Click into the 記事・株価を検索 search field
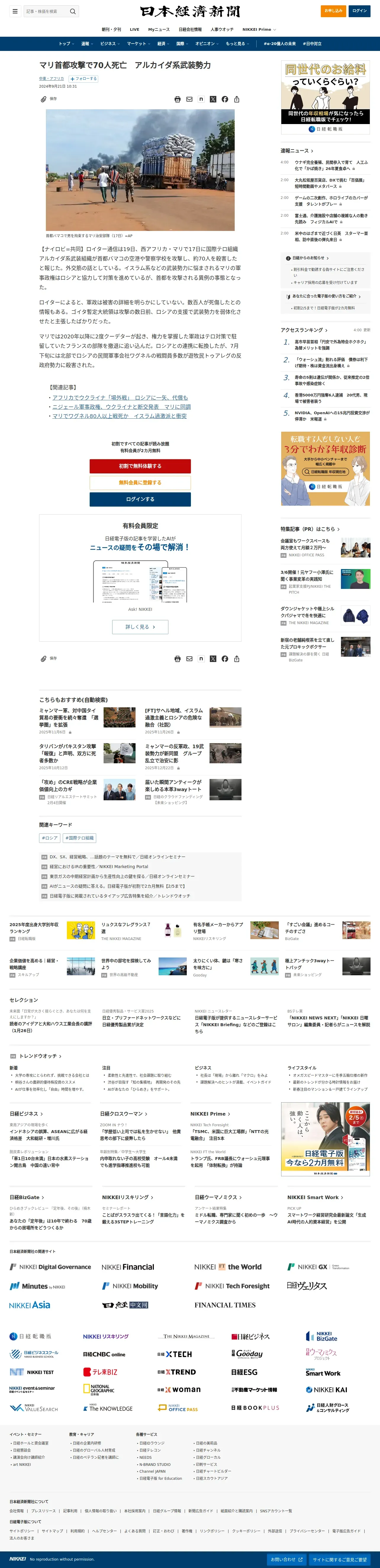This screenshot has width=380, height=1568. (x=46, y=11)
